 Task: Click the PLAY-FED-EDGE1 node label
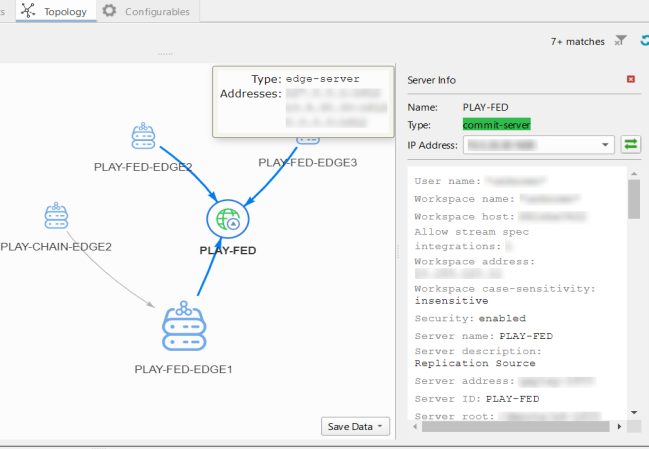click(184, 369)
